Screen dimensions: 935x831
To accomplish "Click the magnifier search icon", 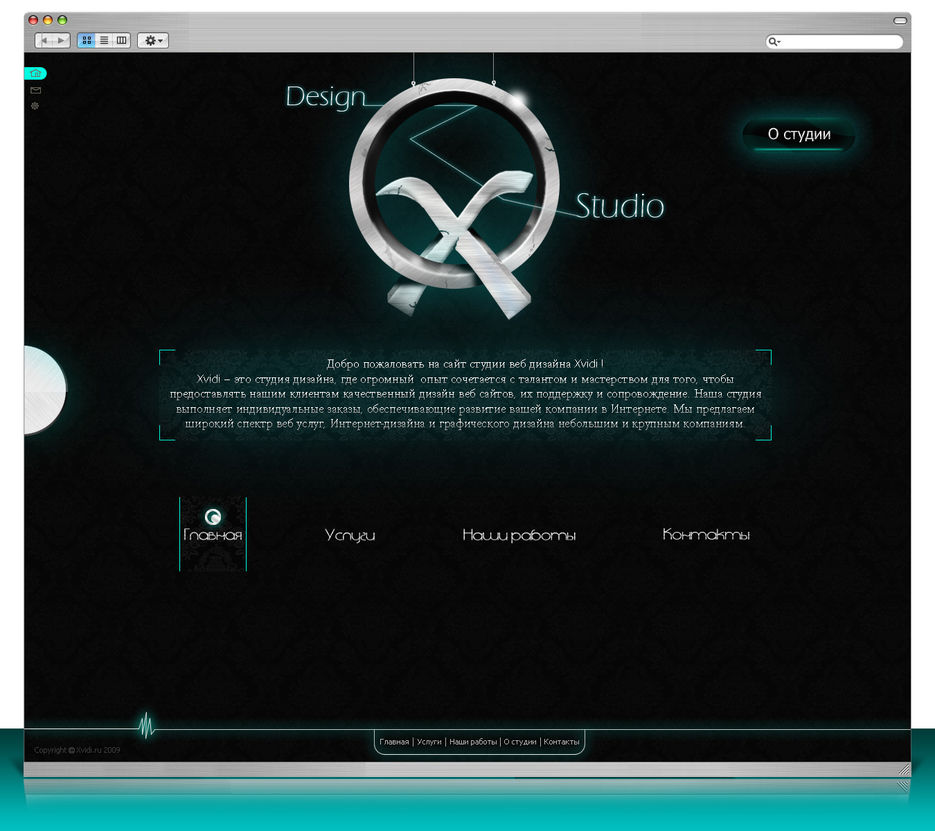I will tap(773, 41).
